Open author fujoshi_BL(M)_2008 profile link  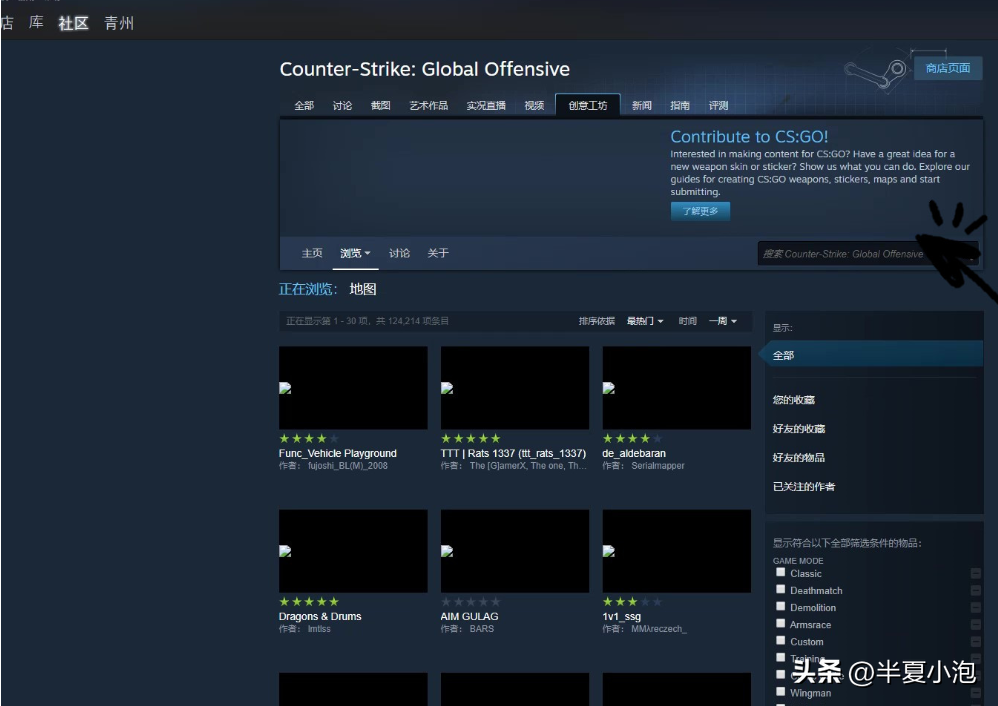coord(348,466)
